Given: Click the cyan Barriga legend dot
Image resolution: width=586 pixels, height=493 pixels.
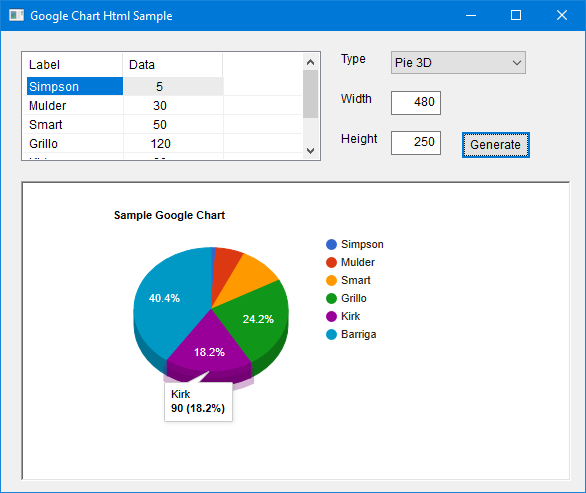Looking at the screenshot, I should (331, 334).
